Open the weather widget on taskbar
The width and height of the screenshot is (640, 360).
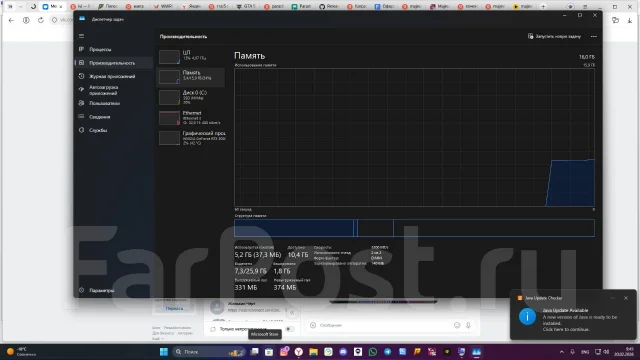pyautogui.click(x=21, y=352)
